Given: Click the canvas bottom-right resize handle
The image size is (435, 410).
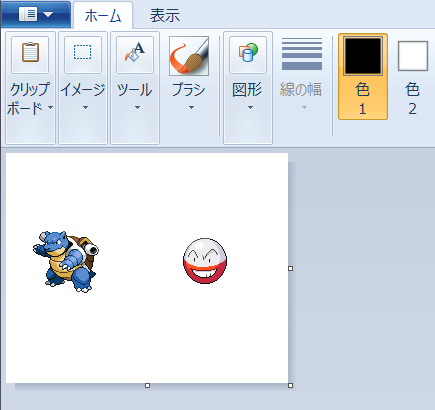Looking at the screenshot, I should [290, 385].
